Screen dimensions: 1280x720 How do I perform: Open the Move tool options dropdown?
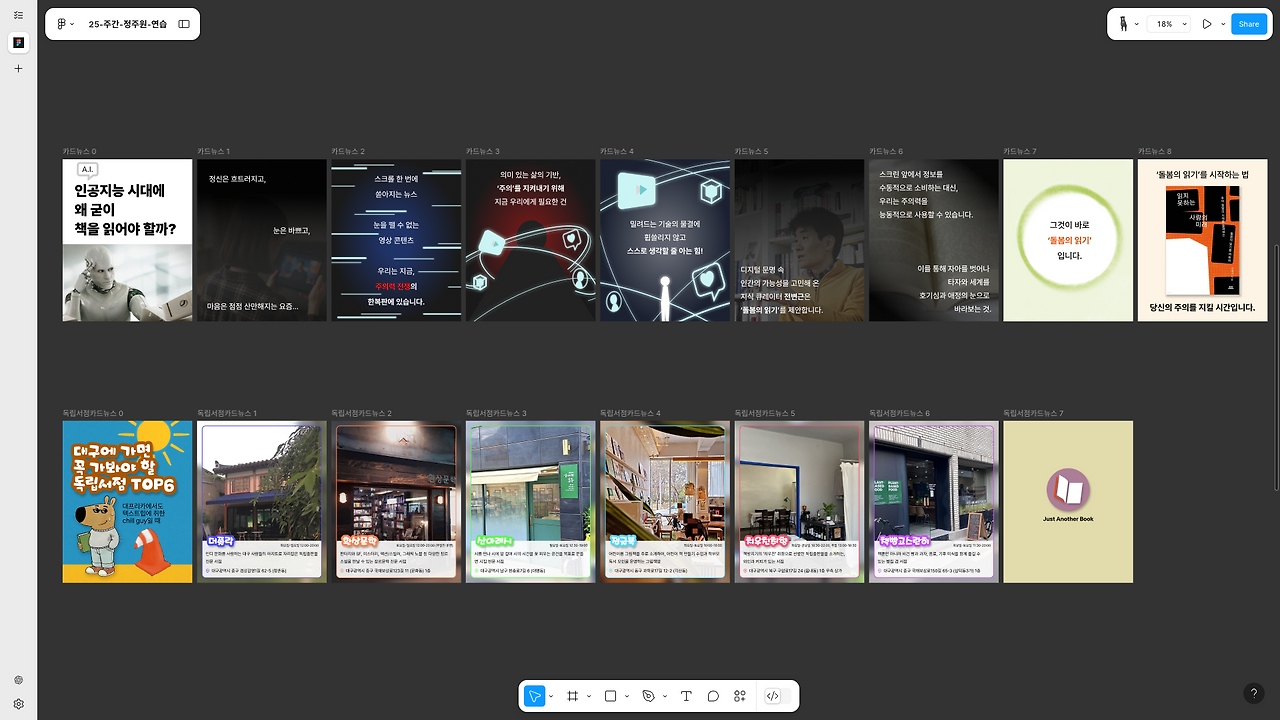click(x=552, y=696)
